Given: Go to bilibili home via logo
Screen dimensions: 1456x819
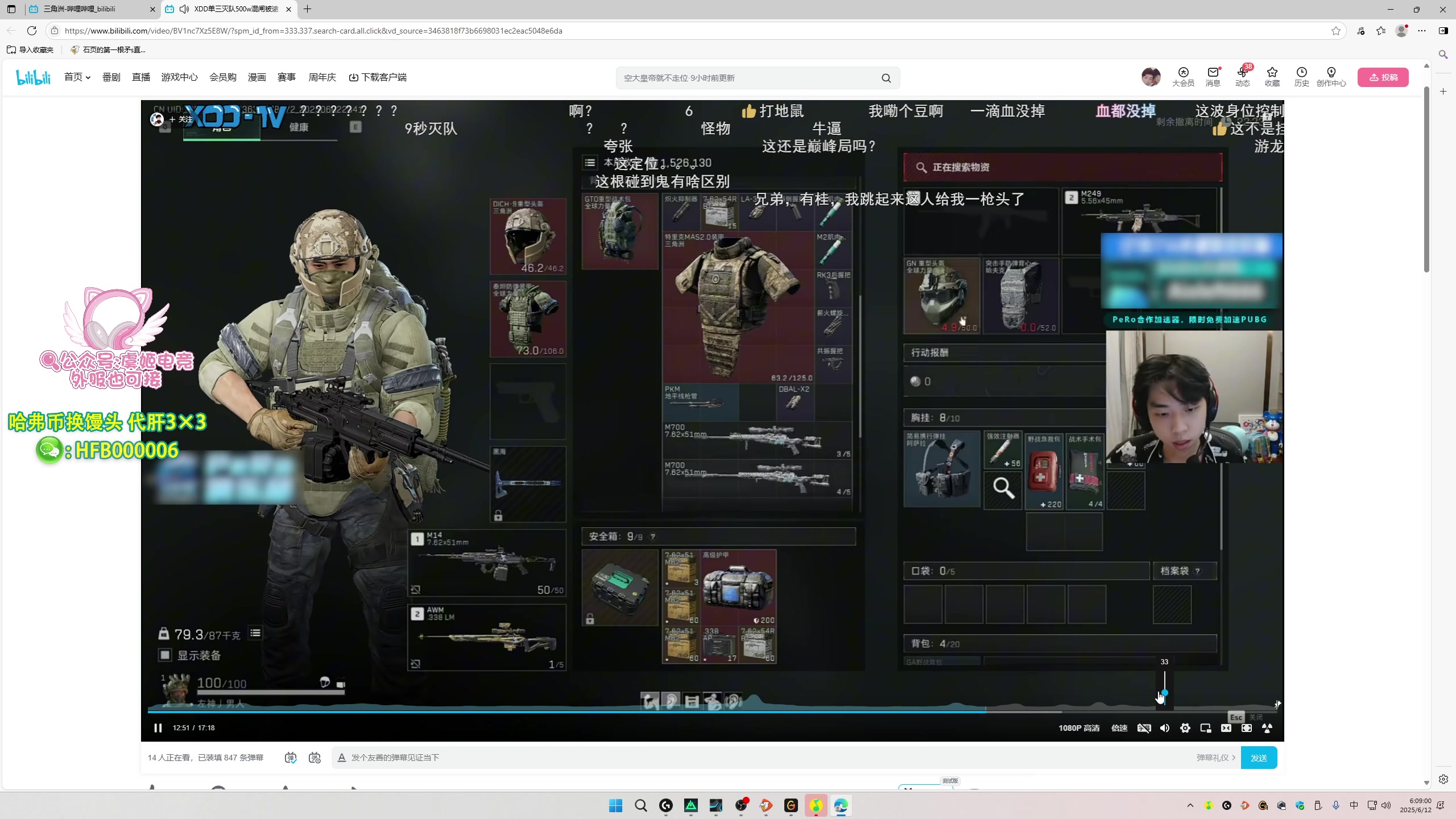Looking at the screenshot, I should [x=34, y=77].
